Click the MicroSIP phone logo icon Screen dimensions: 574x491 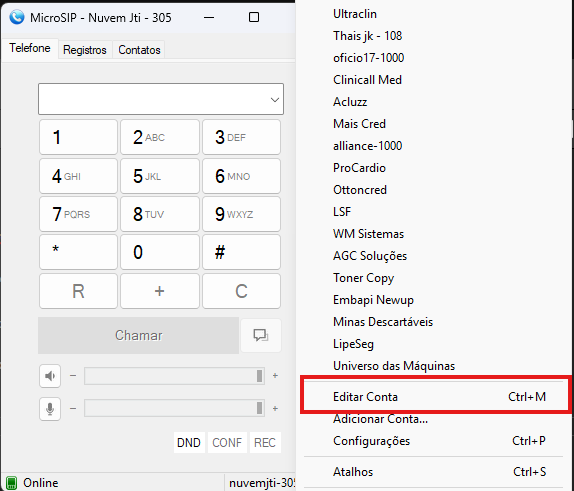16,17
